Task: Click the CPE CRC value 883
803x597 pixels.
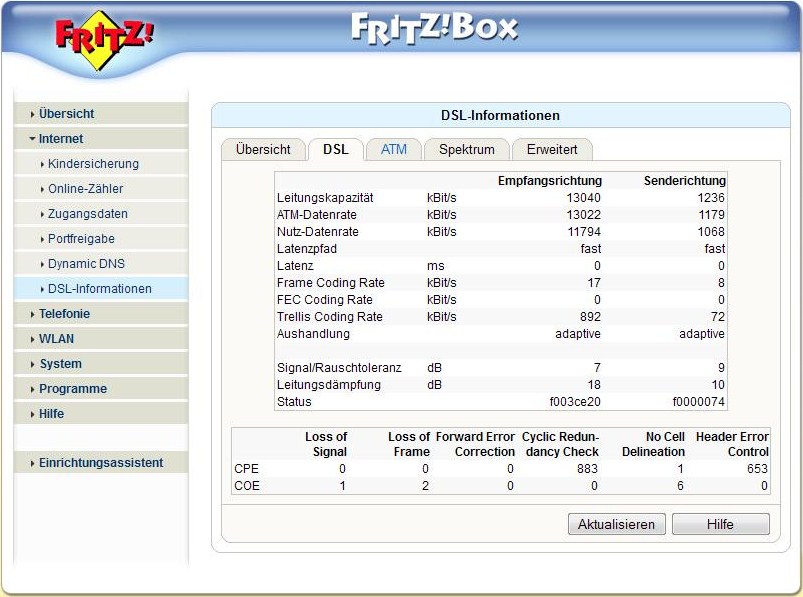Action: coord(587,468)
